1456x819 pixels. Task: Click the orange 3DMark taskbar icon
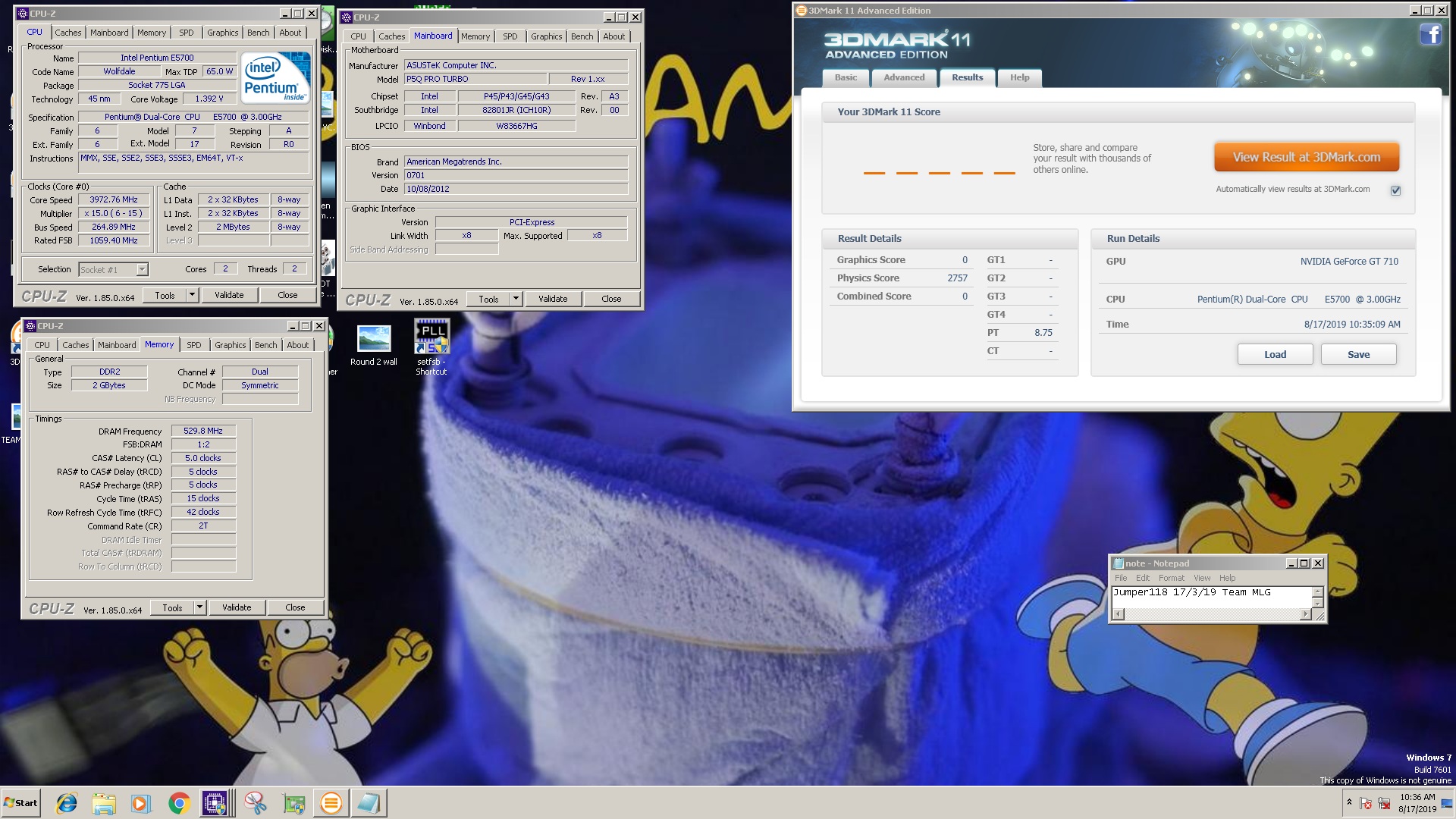331,803
